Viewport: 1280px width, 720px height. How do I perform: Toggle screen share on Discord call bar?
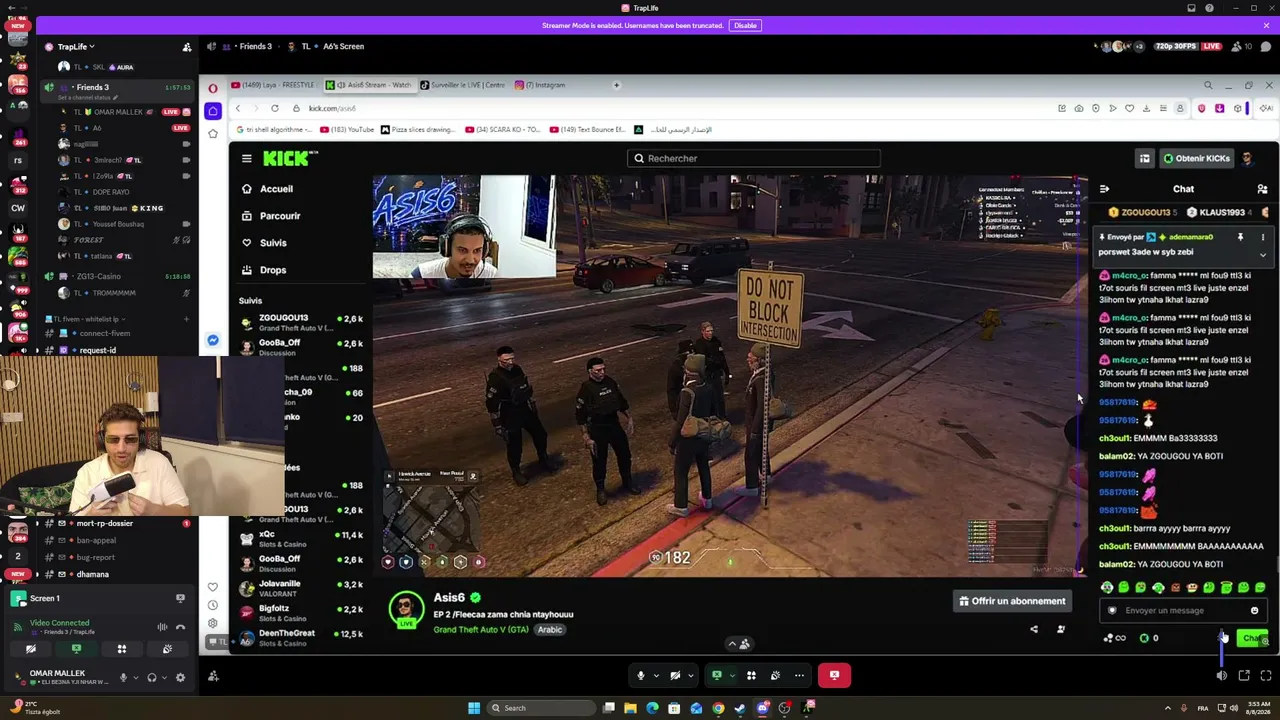pyautogui.click(x=716, y=676)
